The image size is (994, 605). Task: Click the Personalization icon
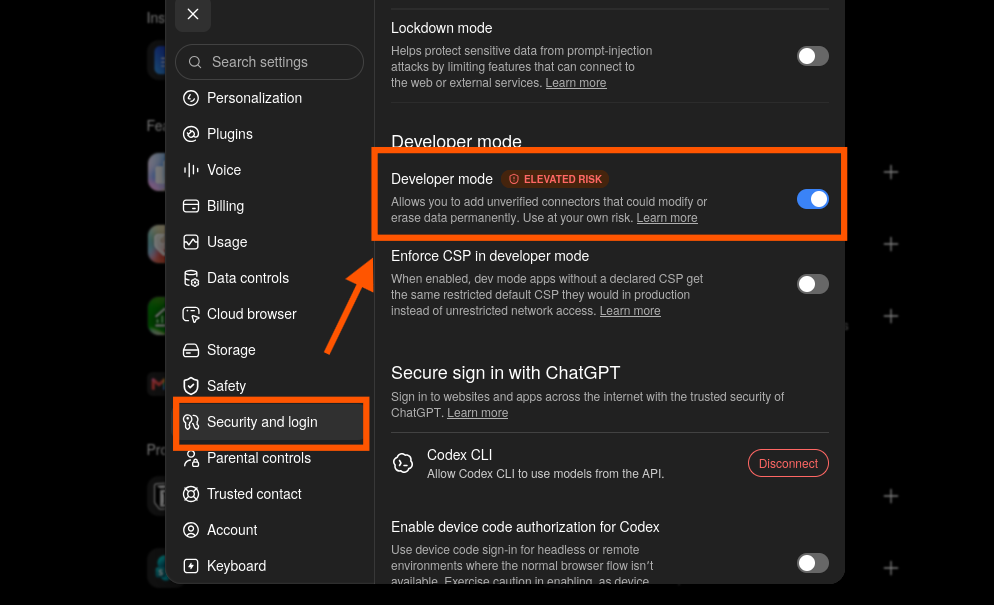click(191, 98)
